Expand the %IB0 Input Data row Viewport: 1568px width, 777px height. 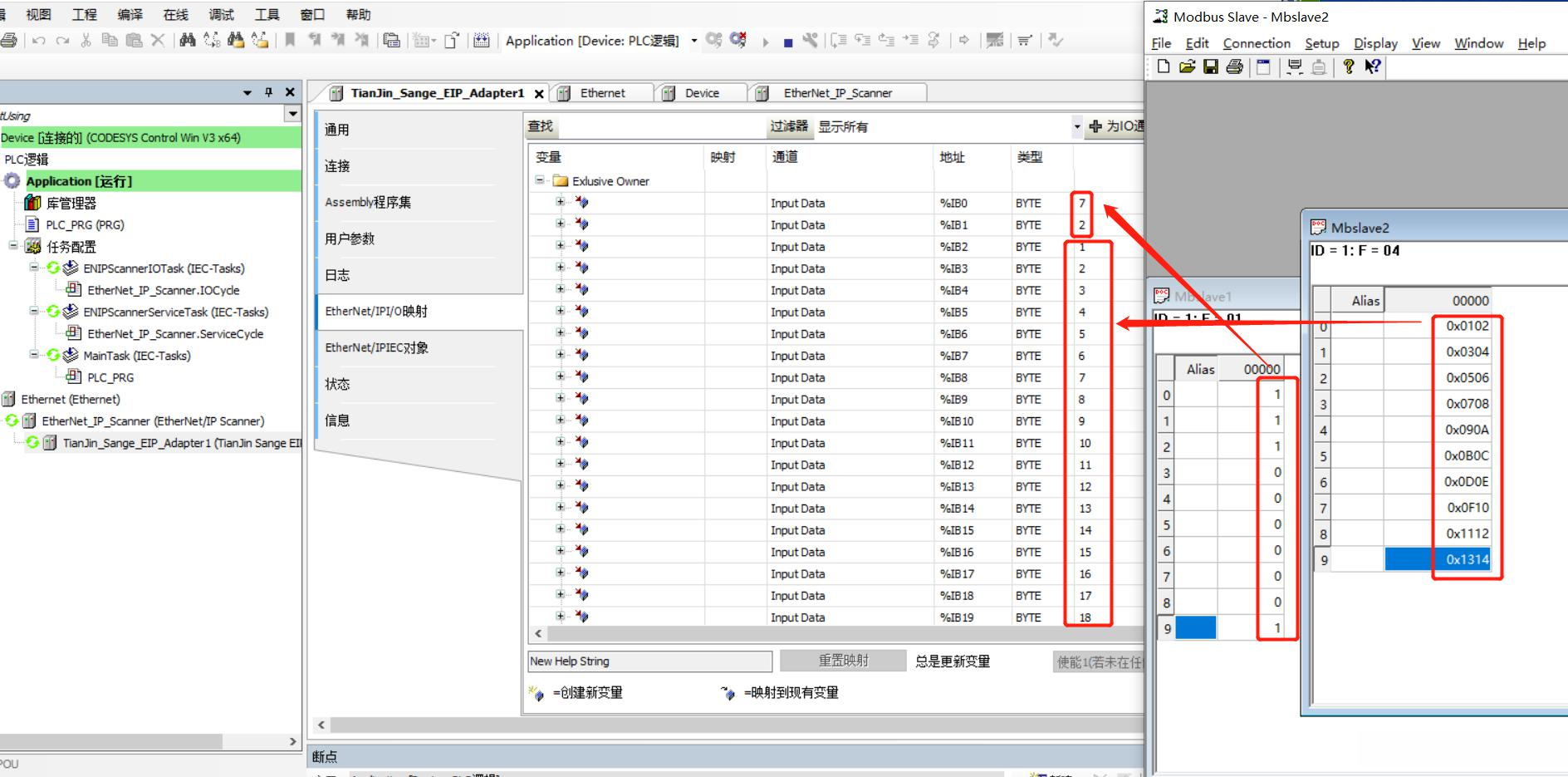(x=561, y=202)
